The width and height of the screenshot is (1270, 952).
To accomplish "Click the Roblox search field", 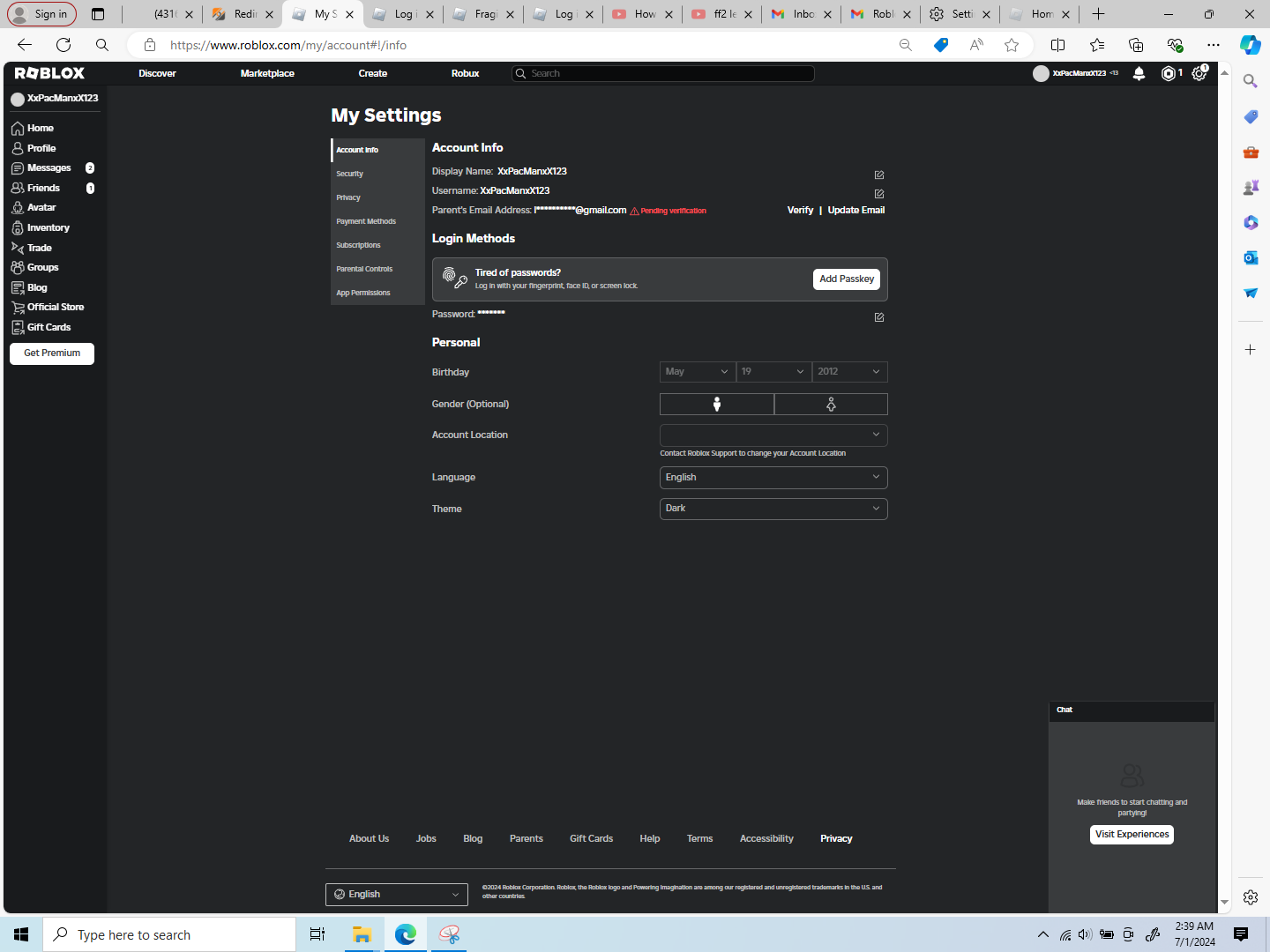I will [663, 73].
